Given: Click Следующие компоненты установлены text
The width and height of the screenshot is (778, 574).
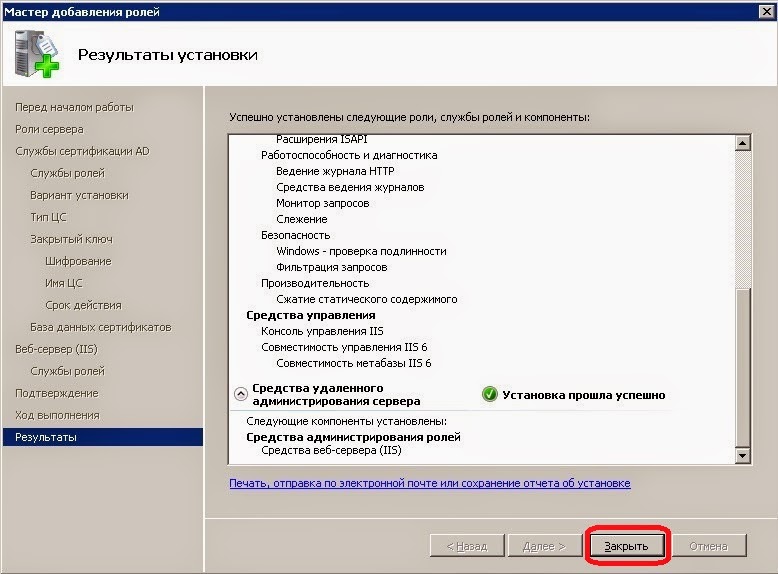Looking at the screenshot, I should (x=346, y=421).
